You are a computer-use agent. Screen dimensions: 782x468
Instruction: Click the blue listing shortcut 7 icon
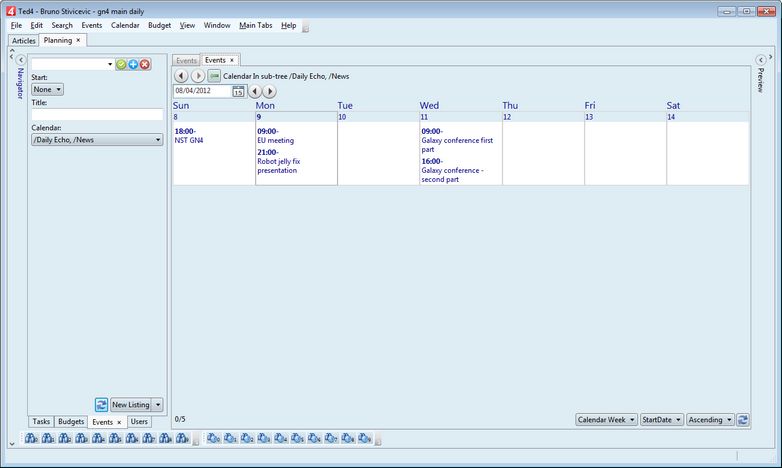[331, 439]
